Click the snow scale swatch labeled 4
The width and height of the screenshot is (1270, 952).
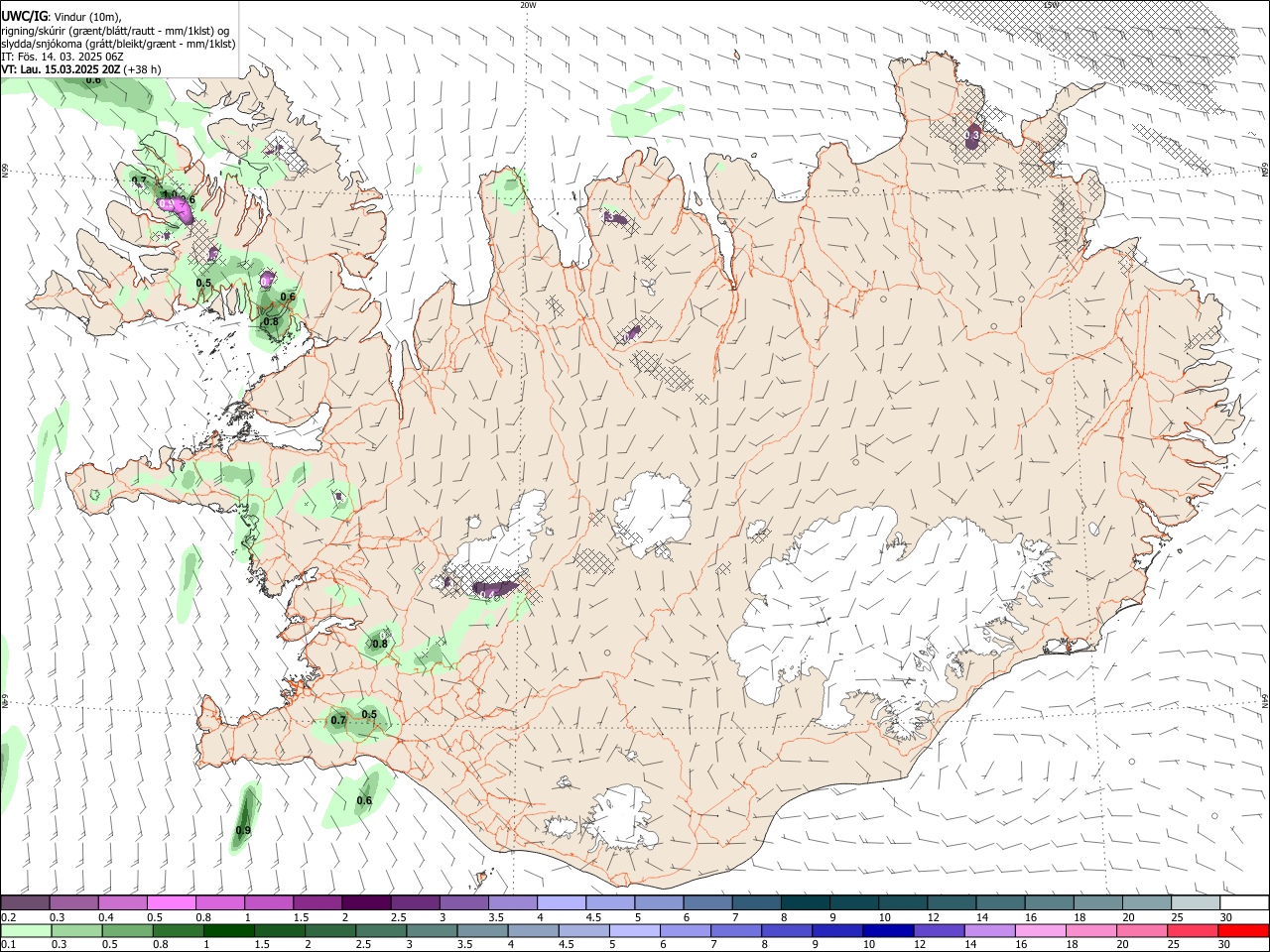point(562,902)
